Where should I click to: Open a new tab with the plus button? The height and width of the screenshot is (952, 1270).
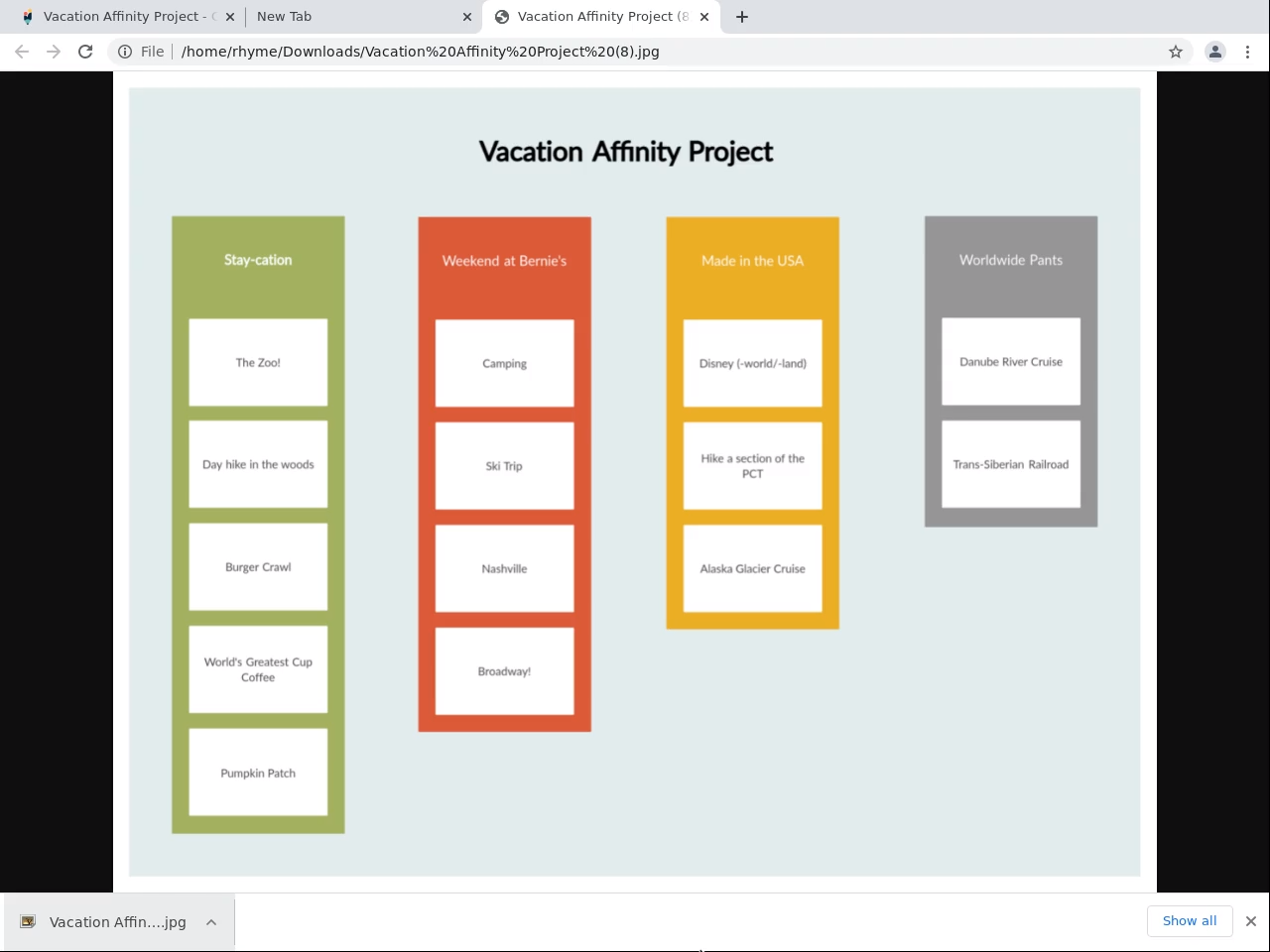point(741,17)
